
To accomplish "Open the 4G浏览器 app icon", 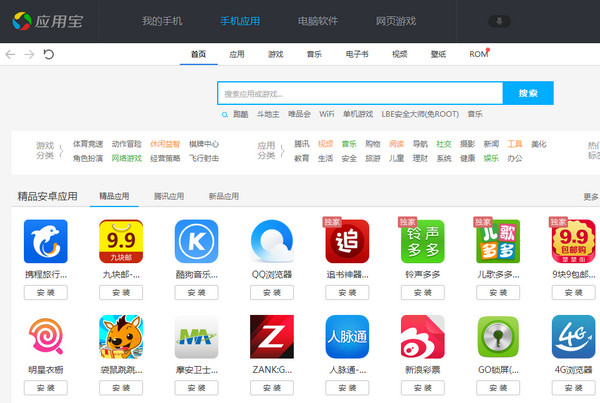I will coord(573,337).
